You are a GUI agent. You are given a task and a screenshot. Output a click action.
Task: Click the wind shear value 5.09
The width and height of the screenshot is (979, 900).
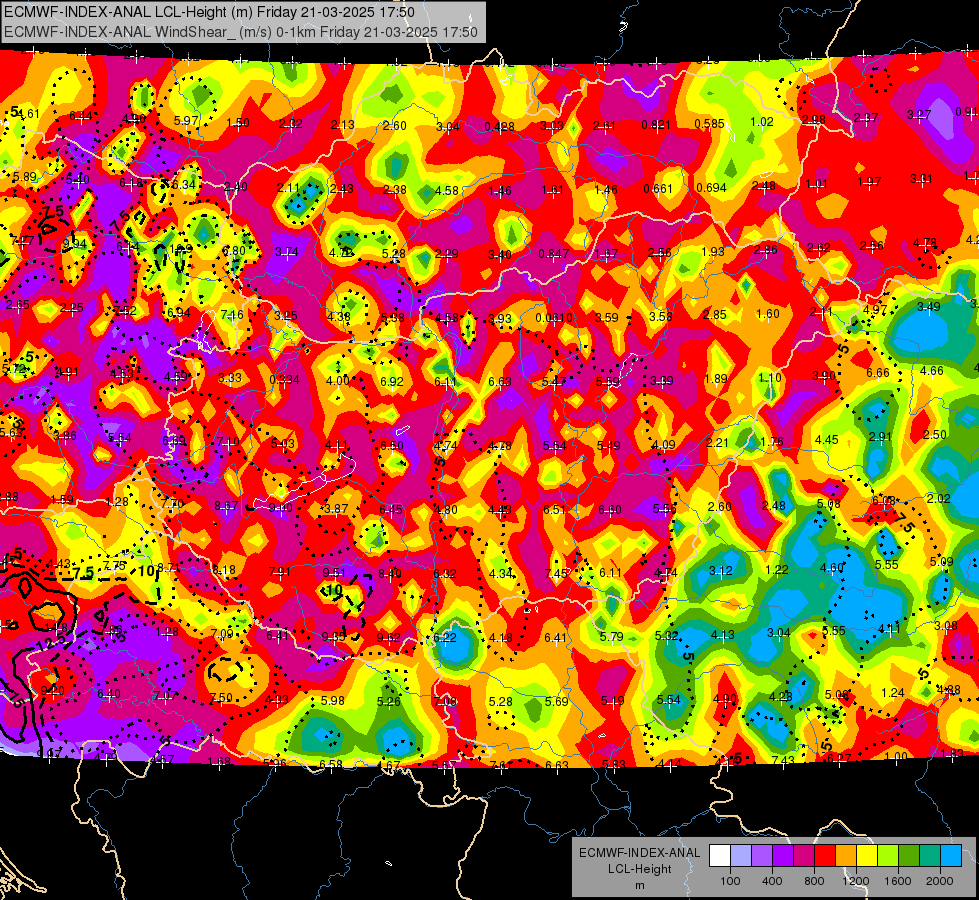tap(942, 561)
